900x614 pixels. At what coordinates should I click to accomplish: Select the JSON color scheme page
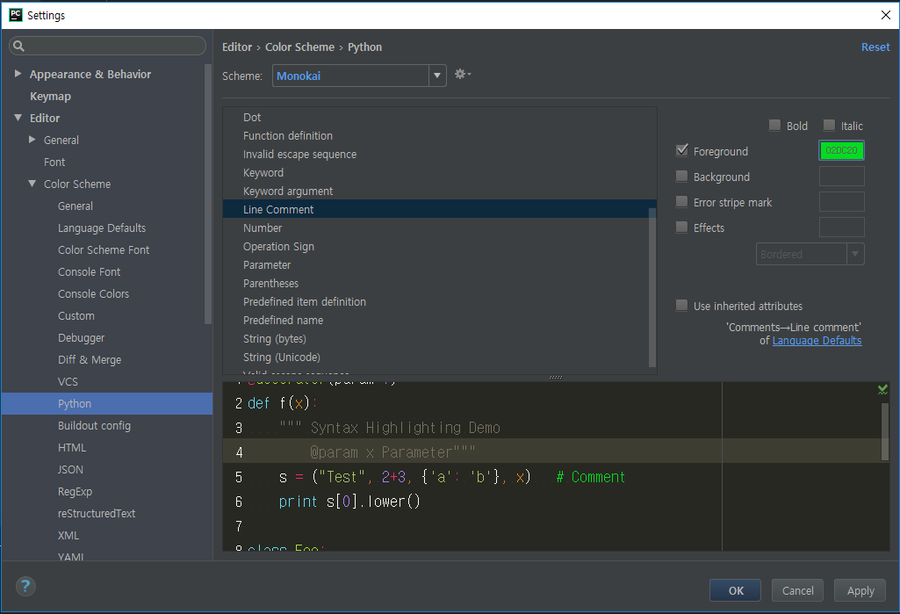pos(70,469)
